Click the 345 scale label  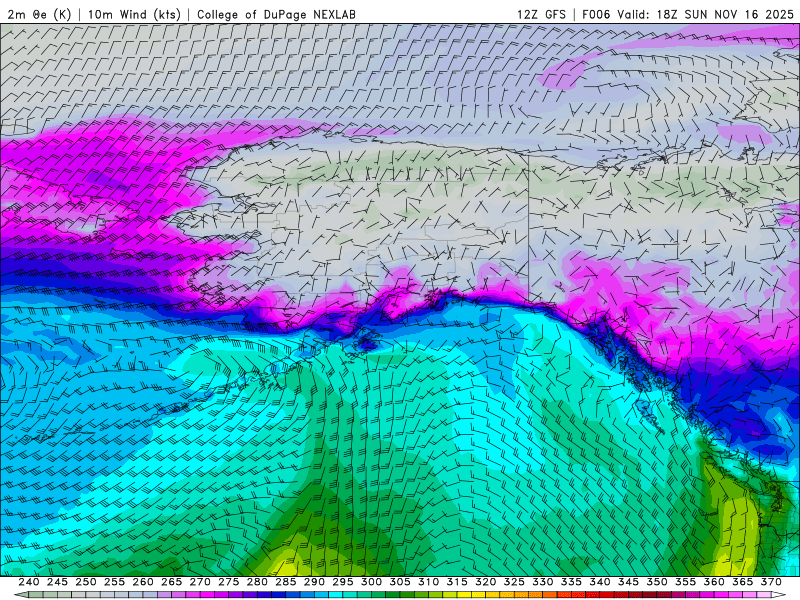tap(629, 582)
